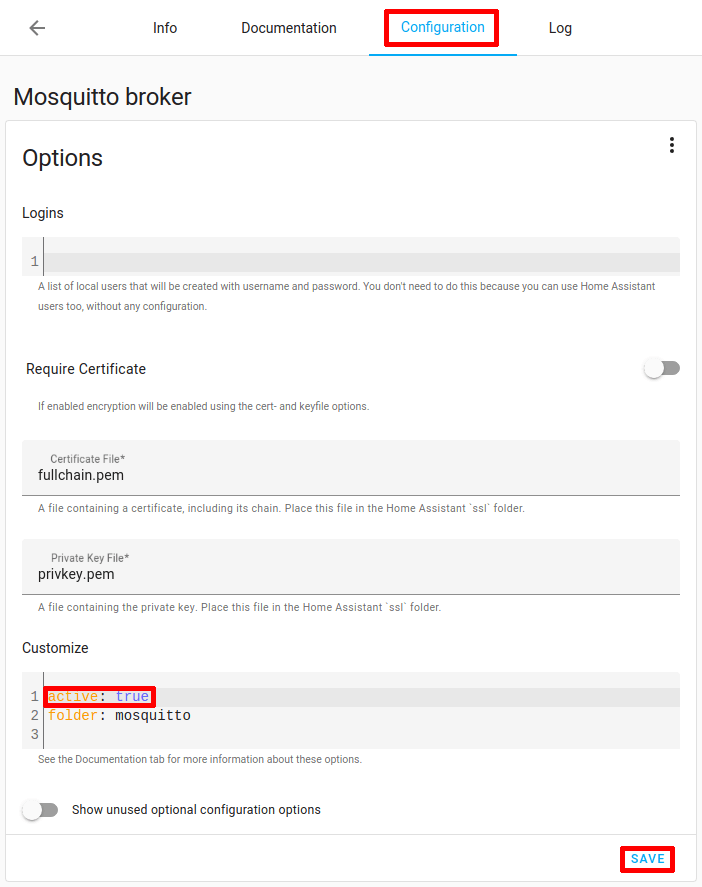
Task: Switch to the Info tab
Action: pyautogui.click(x=164, y=28)
